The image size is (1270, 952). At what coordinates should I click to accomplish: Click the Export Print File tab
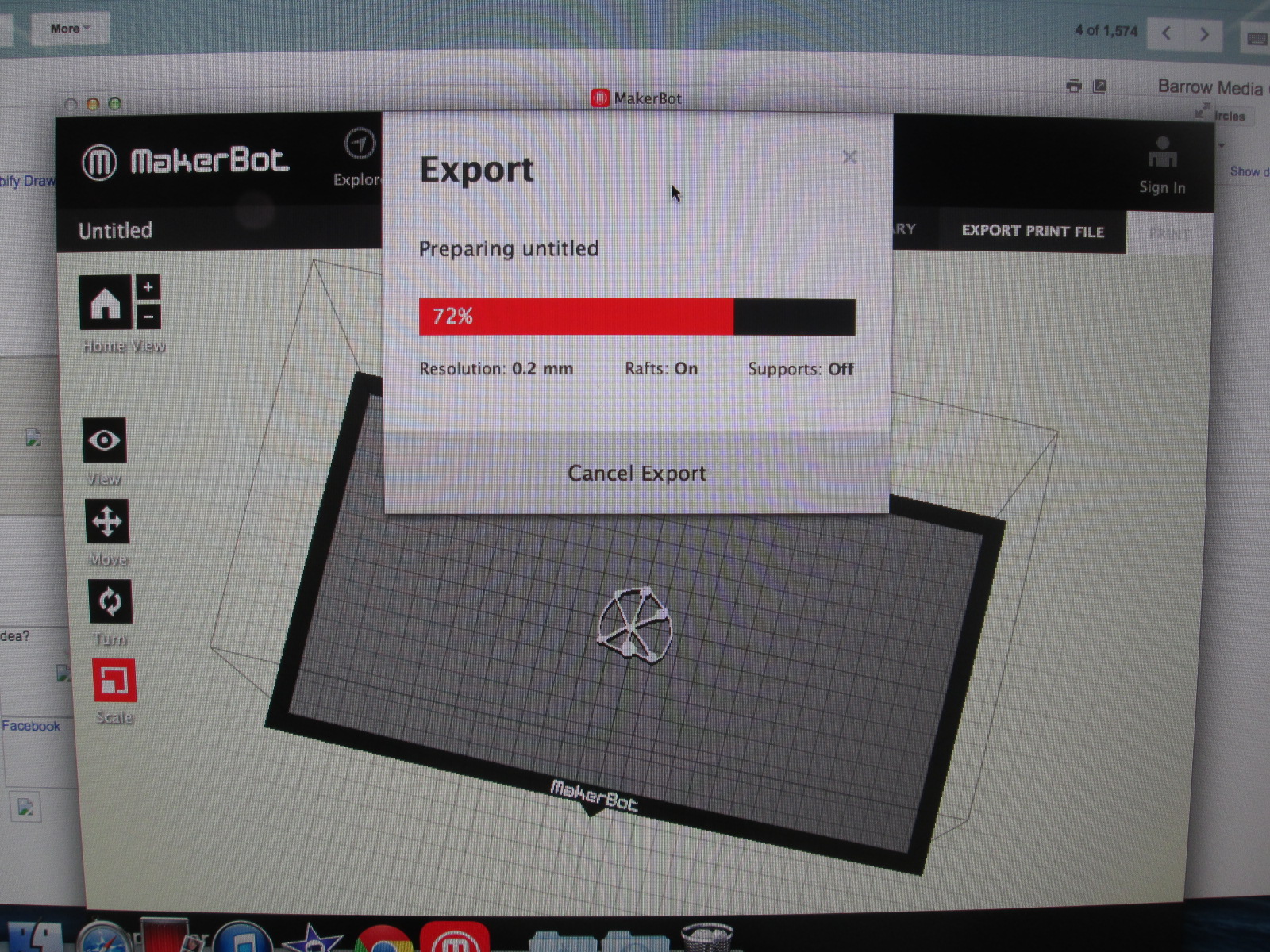[1032, 231]
